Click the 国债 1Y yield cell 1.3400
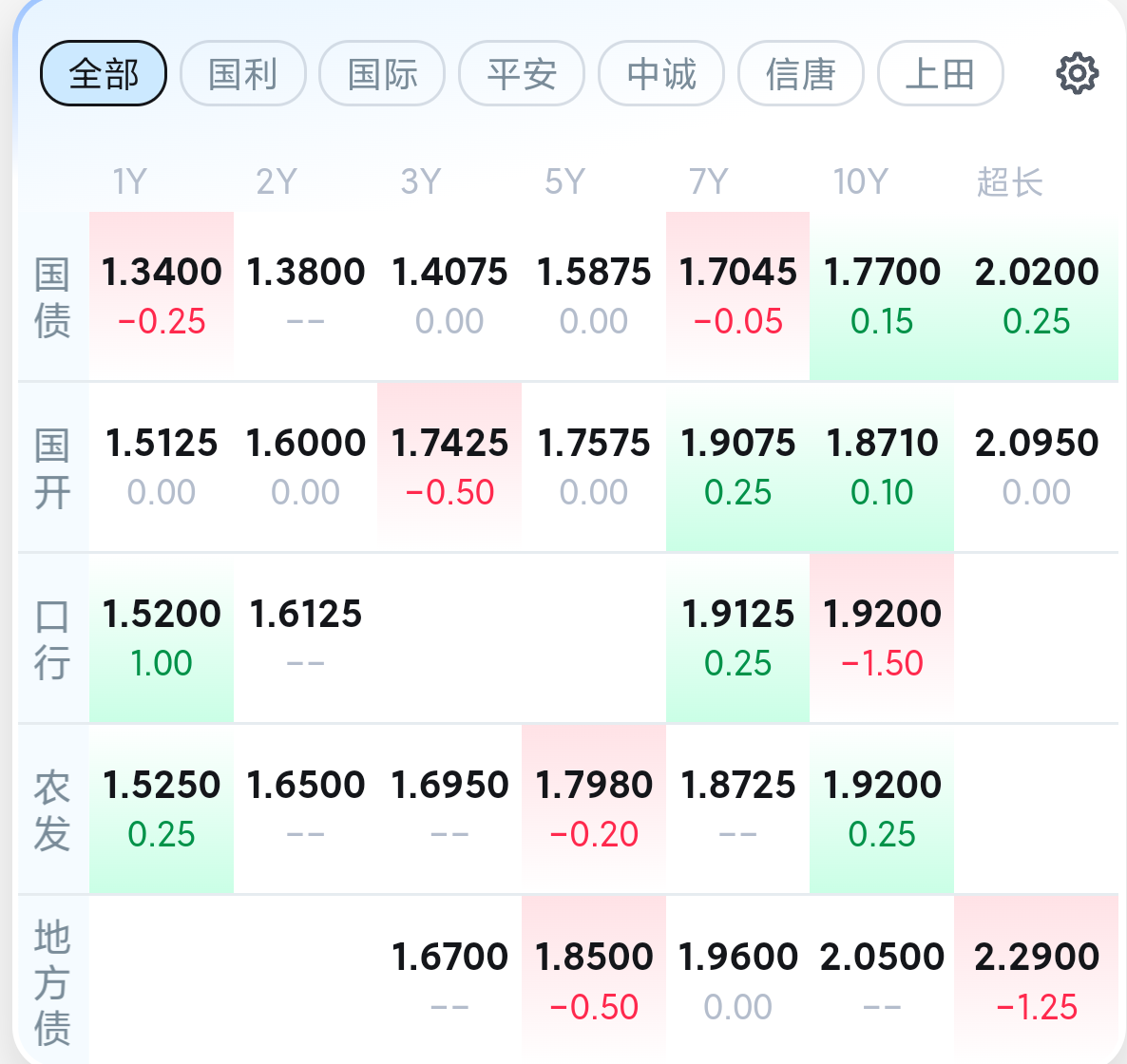The width and height of the screenshot is (1127, 1064). tap(162, 296)
